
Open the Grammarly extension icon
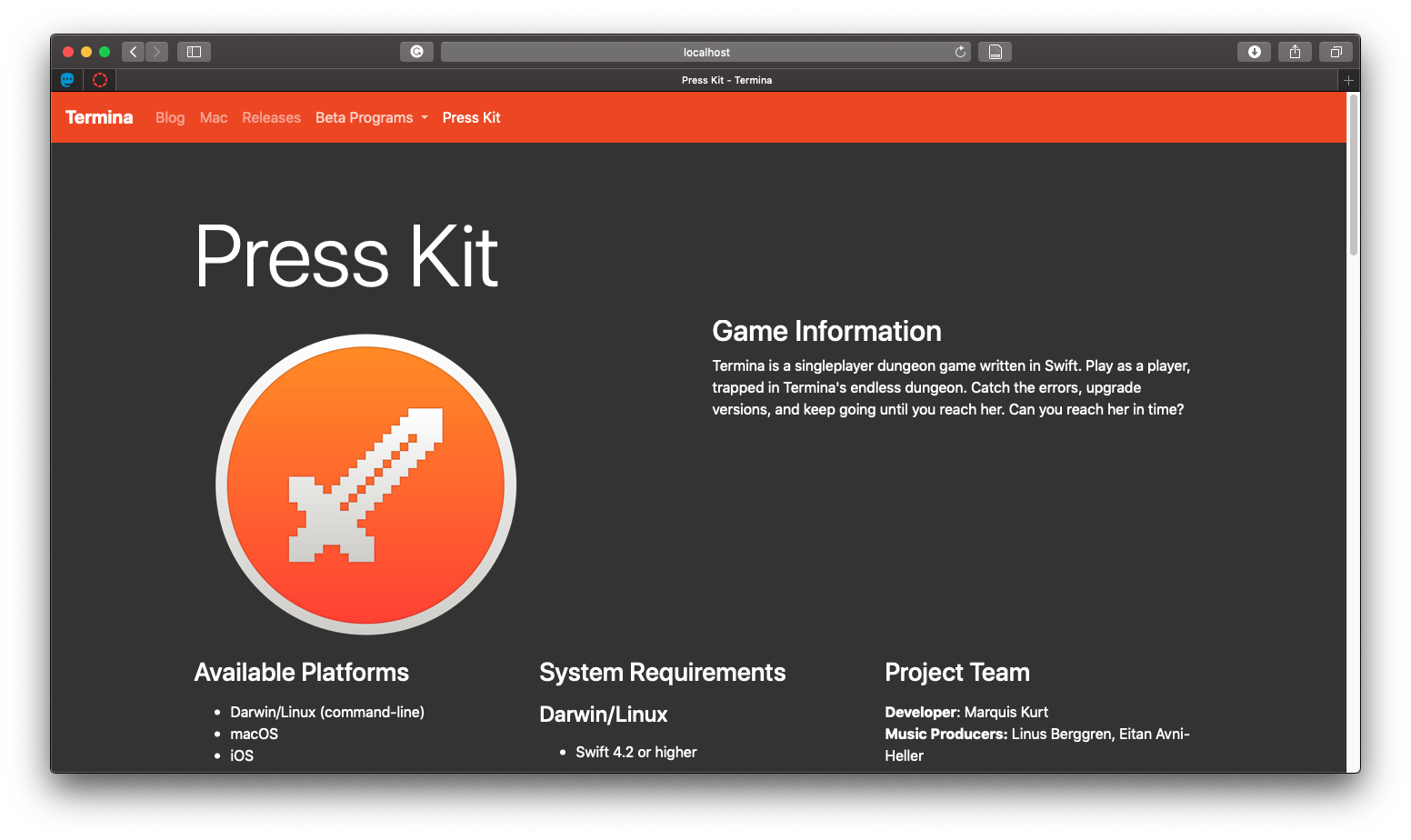coord(416,52)
